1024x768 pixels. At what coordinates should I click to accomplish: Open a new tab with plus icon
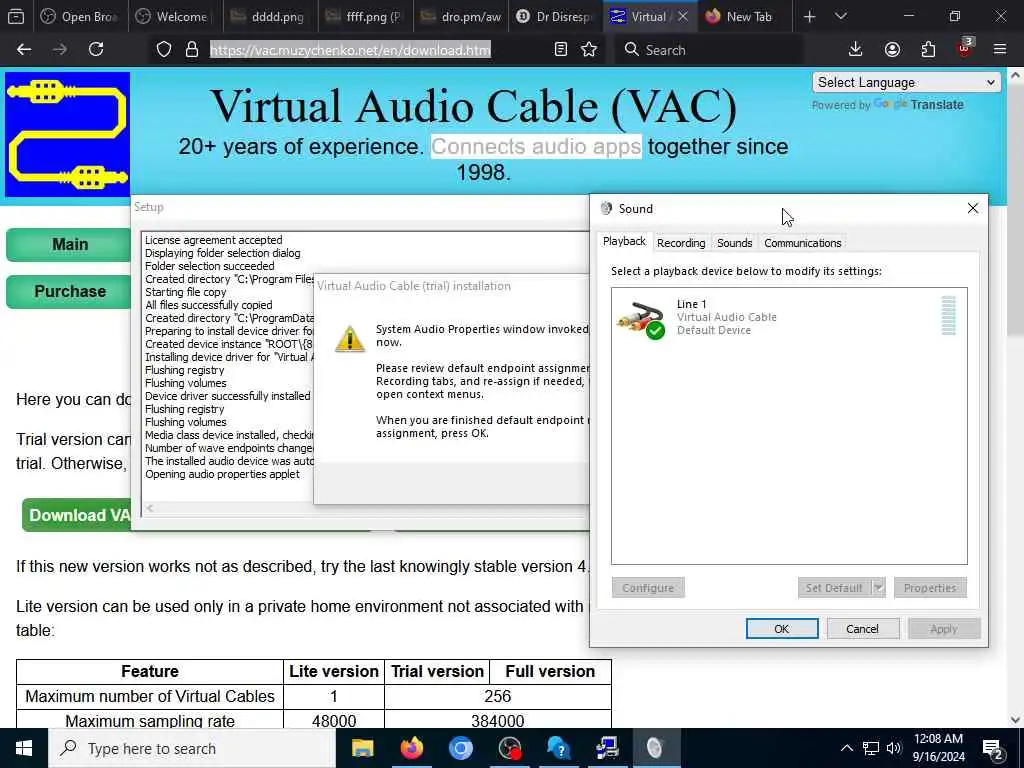(x=809, y=17)
